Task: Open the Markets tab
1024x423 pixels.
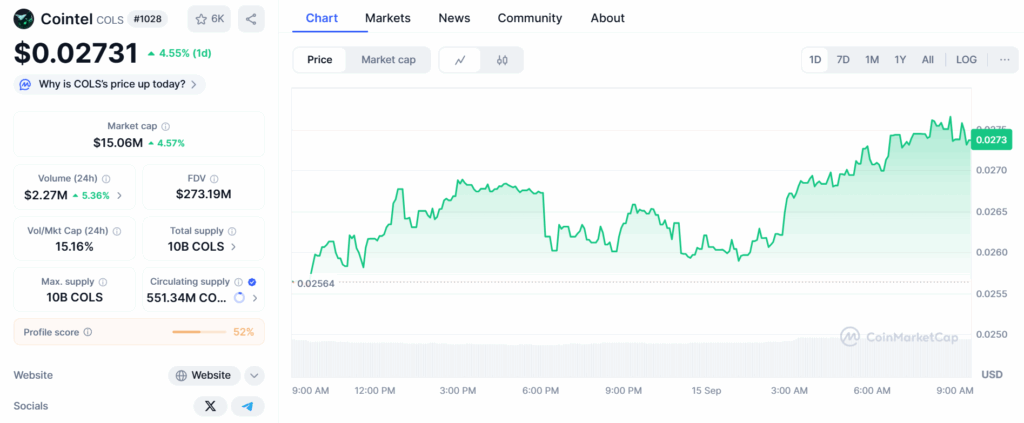Action: click(388, 18)
